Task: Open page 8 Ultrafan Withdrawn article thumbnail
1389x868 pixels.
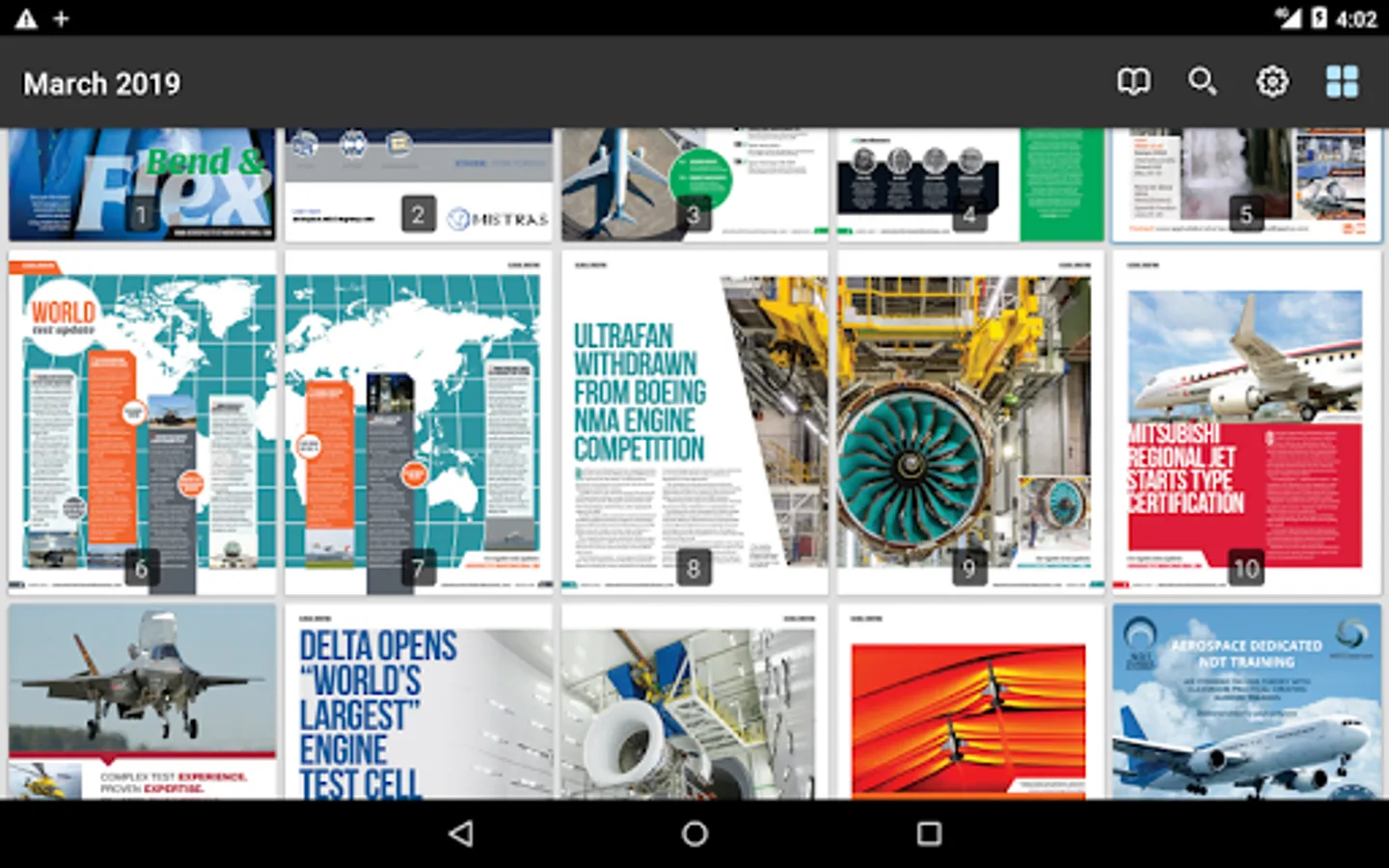Action: click(694, 422)
